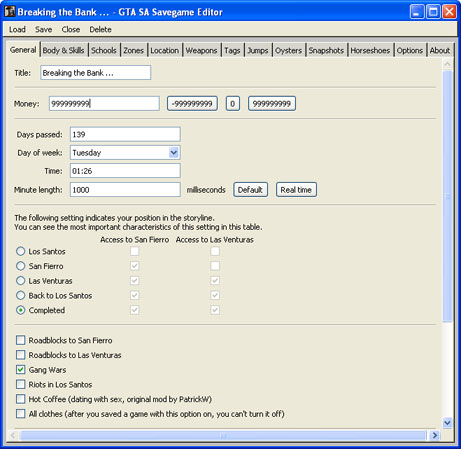Image resolution: width=461 pixels, height=449 pixels.
Task: Choose Back to Los Santos storyline option
Action: pyautogui.click(x=21, y=295)
